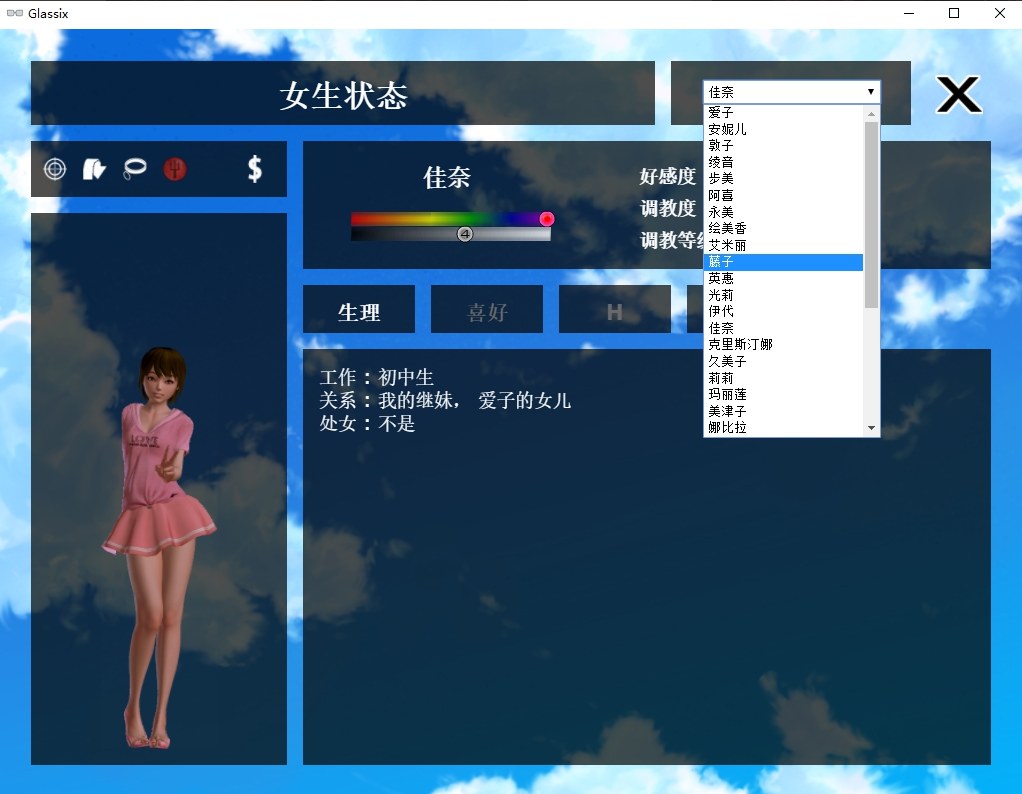Open the clothing icon

(x=94, y=169)
